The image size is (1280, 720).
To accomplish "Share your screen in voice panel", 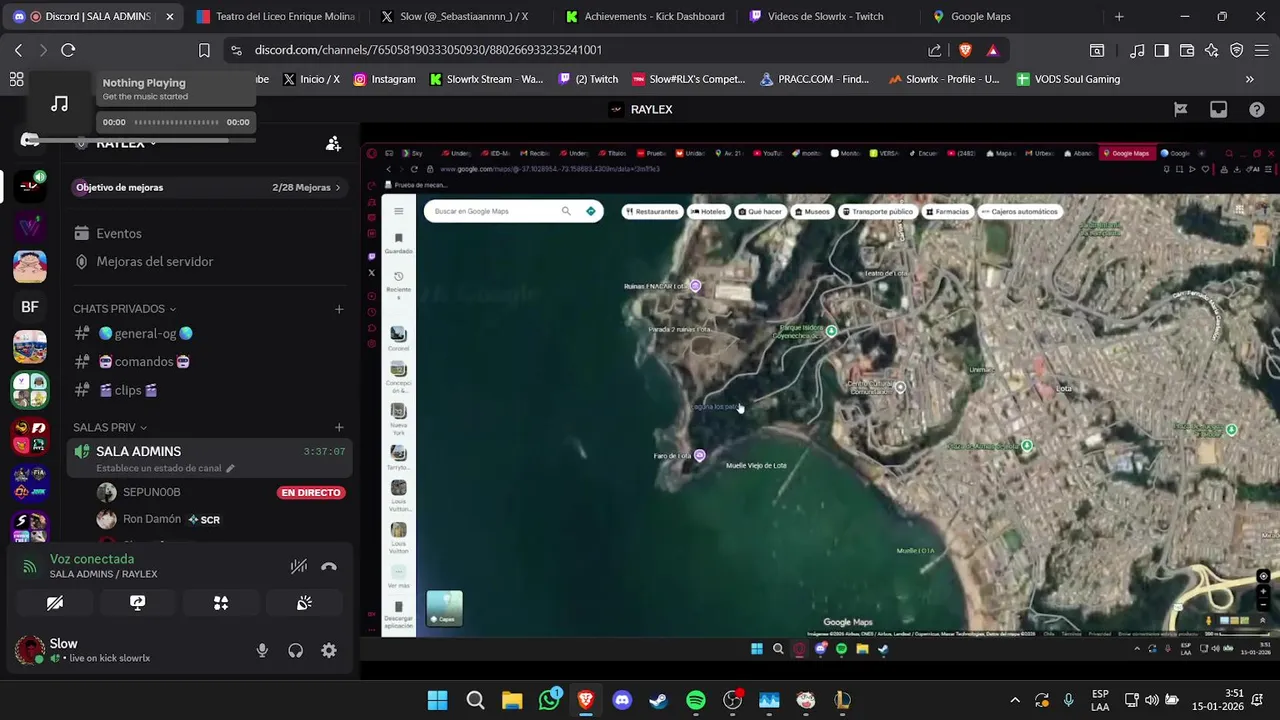I will 138,603.
